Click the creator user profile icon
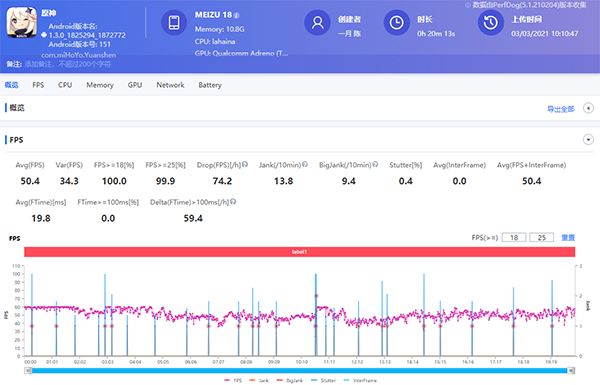The width and height of the screenshot is (600, 385). tap(317, 23)
